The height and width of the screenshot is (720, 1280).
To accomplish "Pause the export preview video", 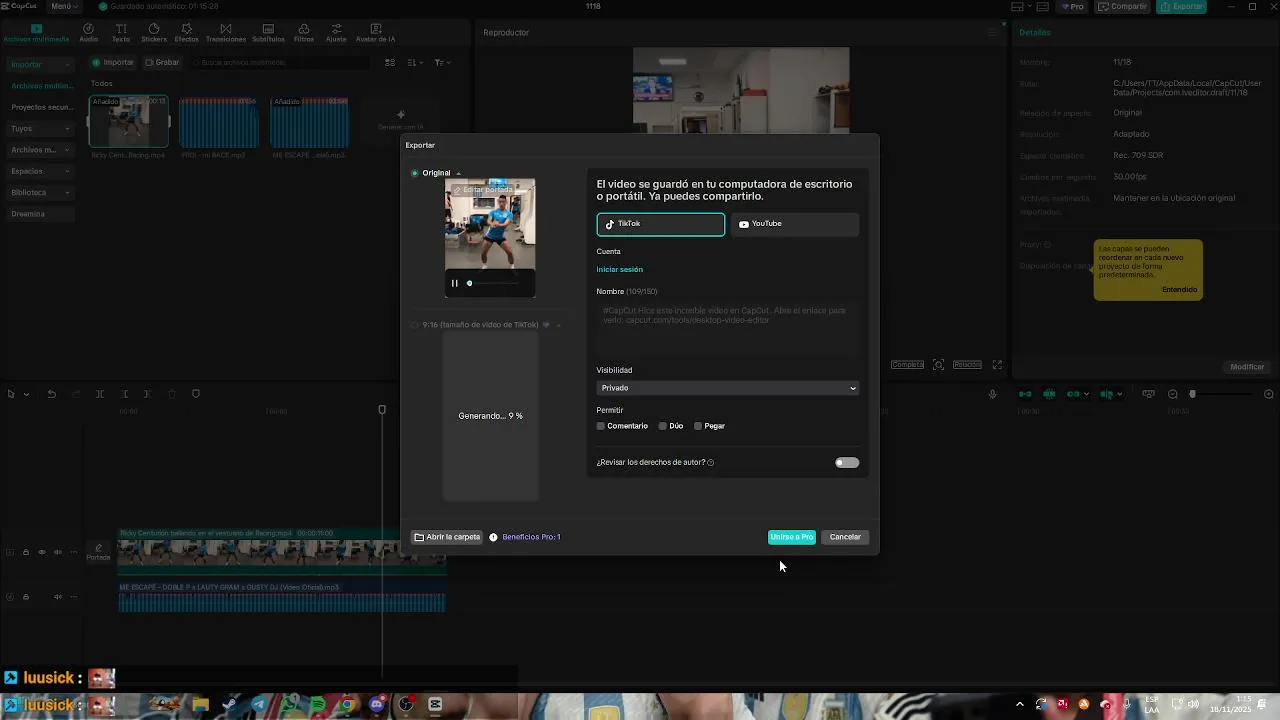I will point(454,283).
